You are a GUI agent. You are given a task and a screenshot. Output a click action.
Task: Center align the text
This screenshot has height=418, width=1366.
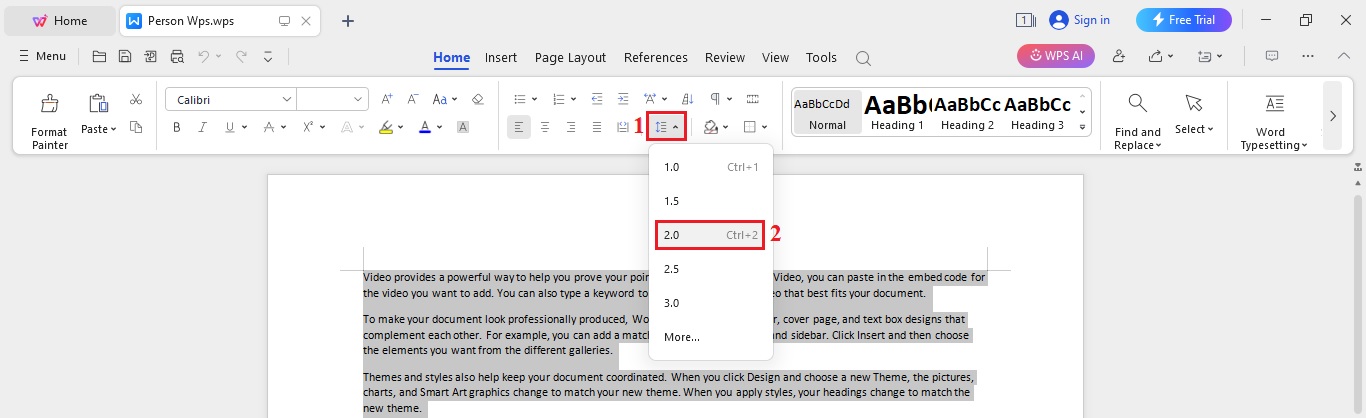tap(545, 127)
